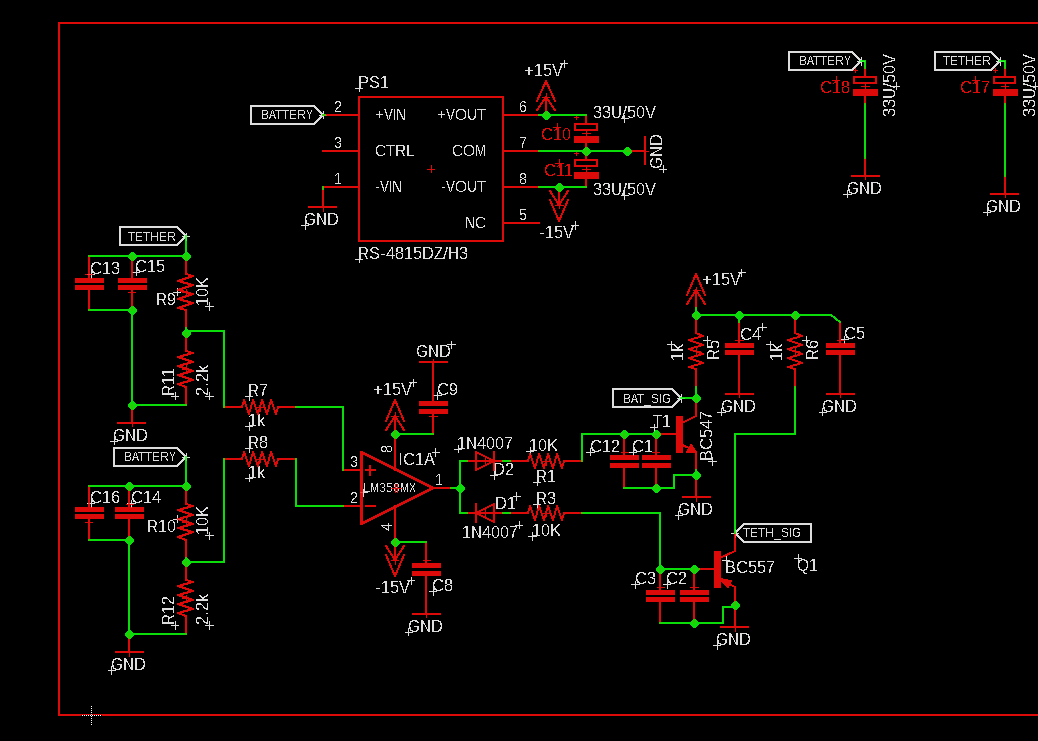Select the BATTERY net flag feeding PS1 pin 2

285,114
